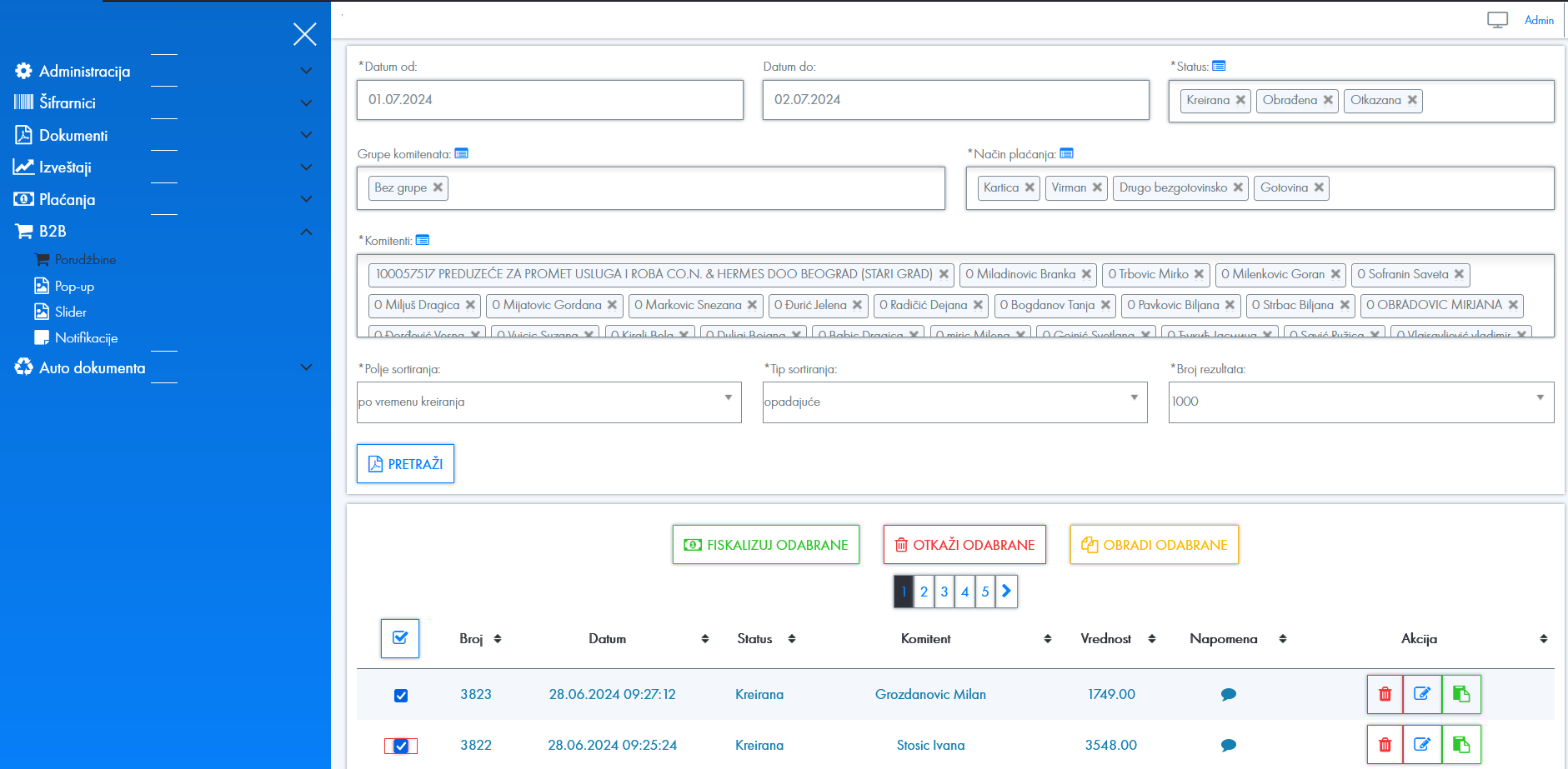Edit order 3823
Screen dimensions: 1568x769
[1422, 694]
